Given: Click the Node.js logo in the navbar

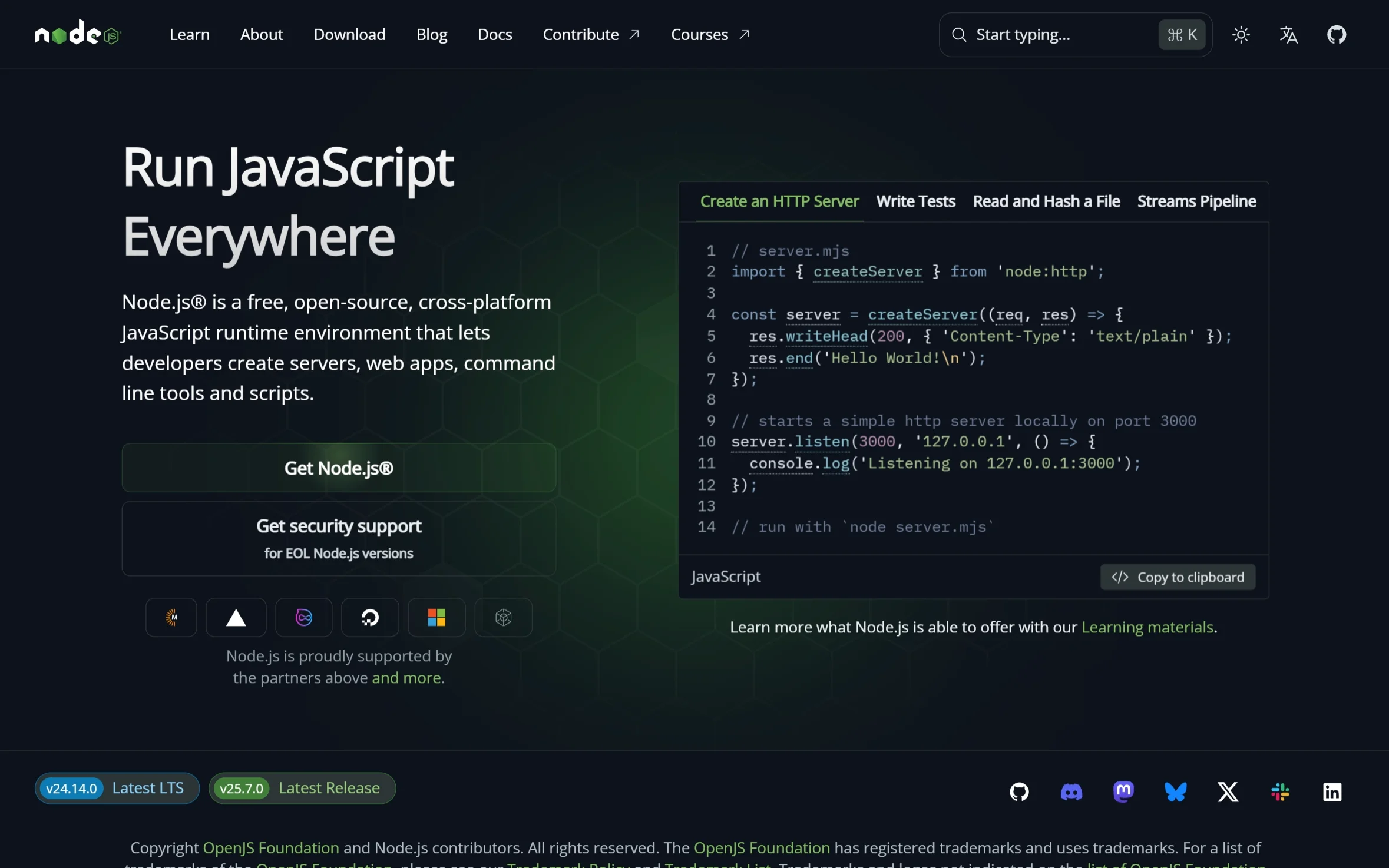Looking at the screenshot, I should [77, 34].
